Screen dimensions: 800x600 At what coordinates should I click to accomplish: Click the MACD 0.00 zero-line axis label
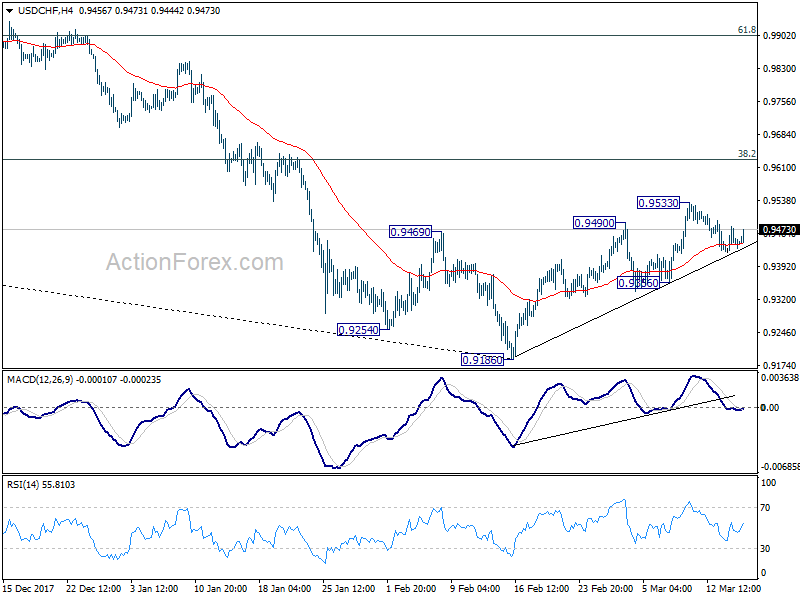(x=770, y=407)
